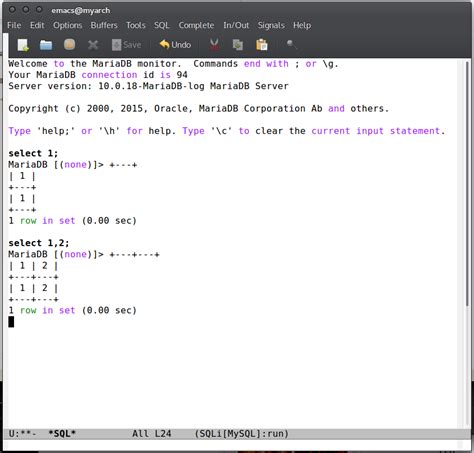
Task: Click the open-directory Dired toolbar icon
Action: tap(69, 44)
